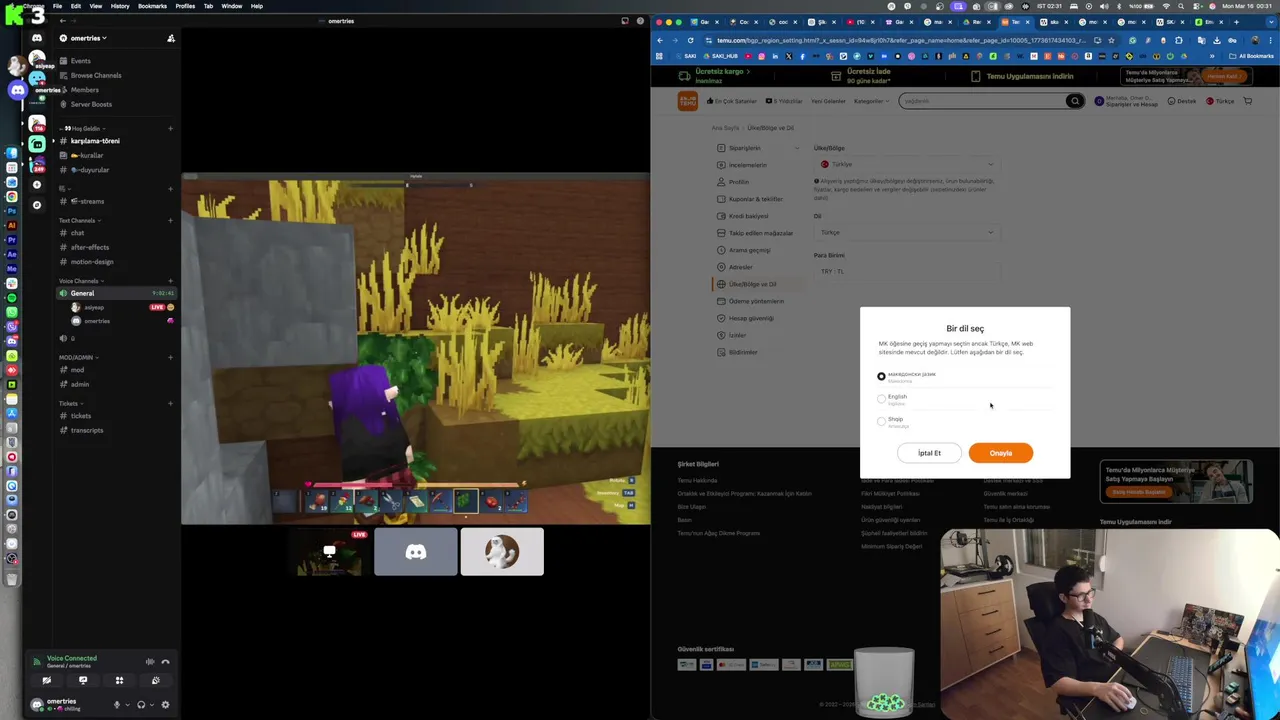
Task: Open Yeni Gelenler link
Action: (x=828, y=101)
